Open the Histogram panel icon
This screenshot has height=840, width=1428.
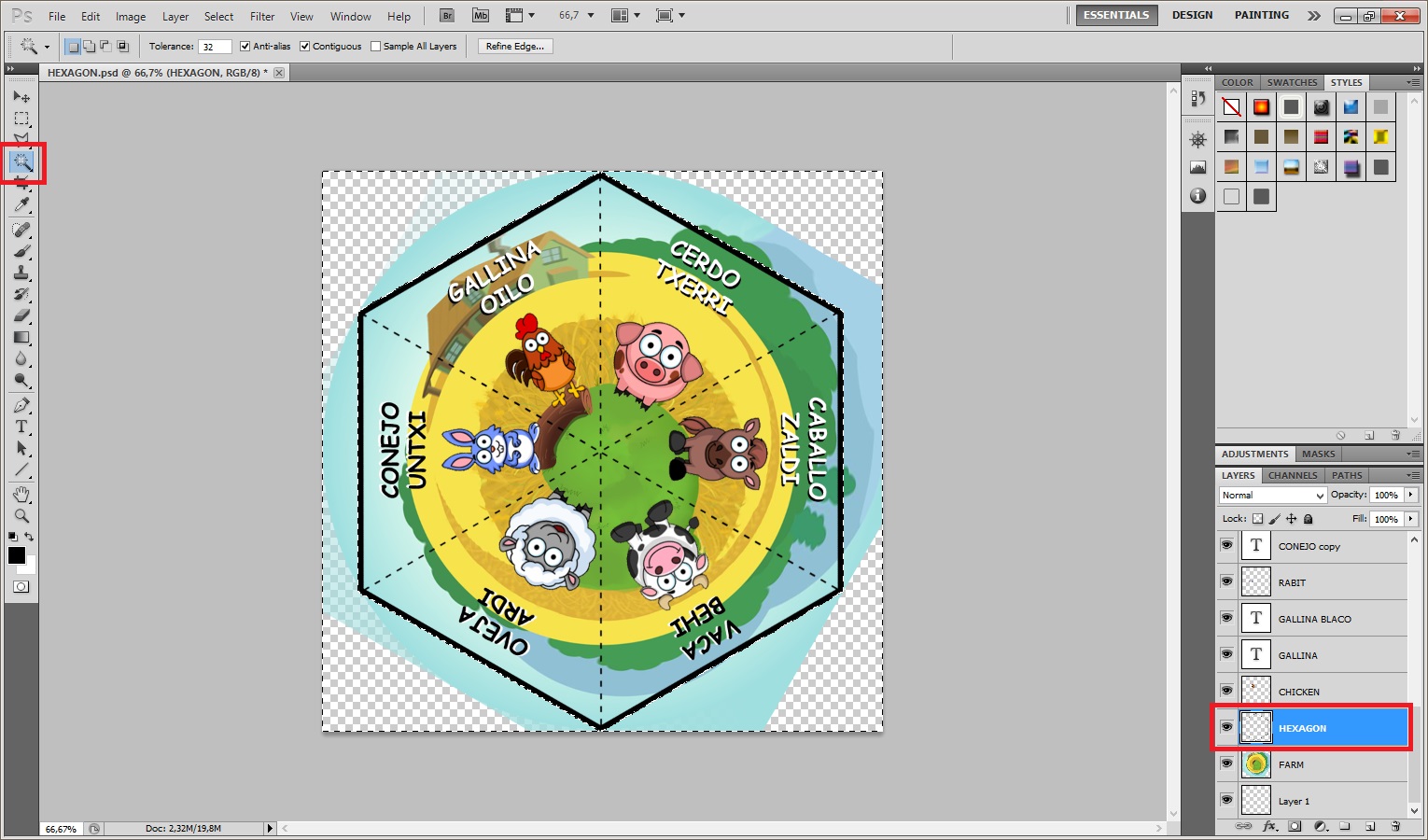[x=1198, y=167]
